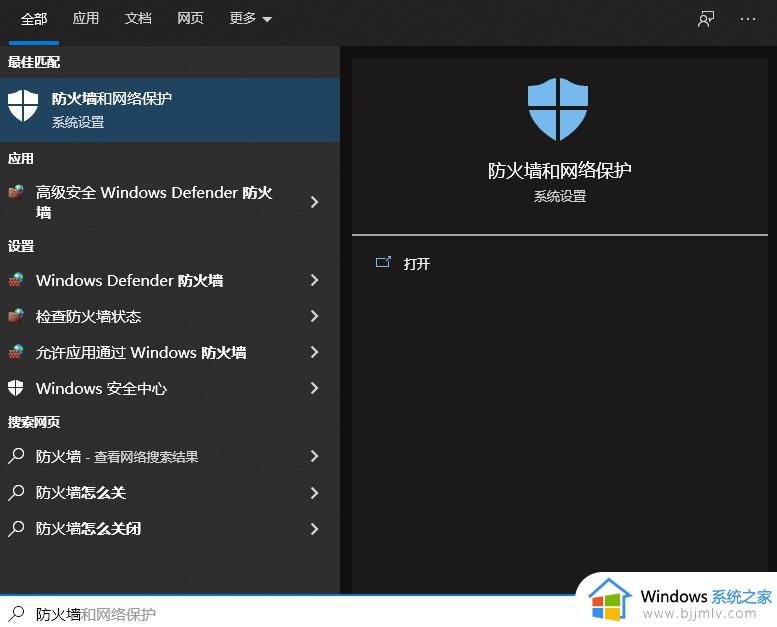Click the large blue shield preview icon
The image size is (777, 627).
click(x=558, y=109)
